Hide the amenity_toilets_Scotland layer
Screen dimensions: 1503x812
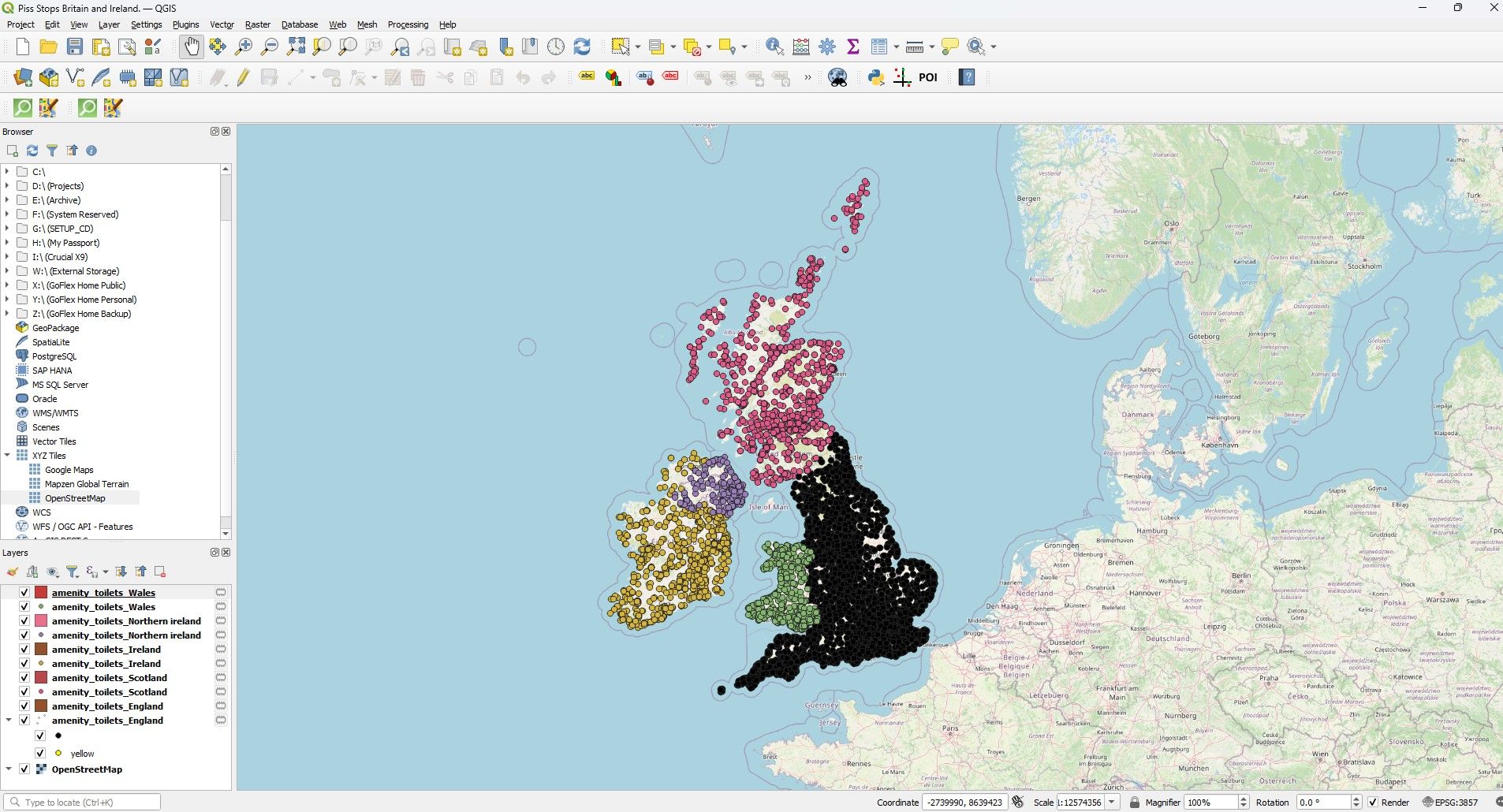pyautogui.click(x=24, y=677)
